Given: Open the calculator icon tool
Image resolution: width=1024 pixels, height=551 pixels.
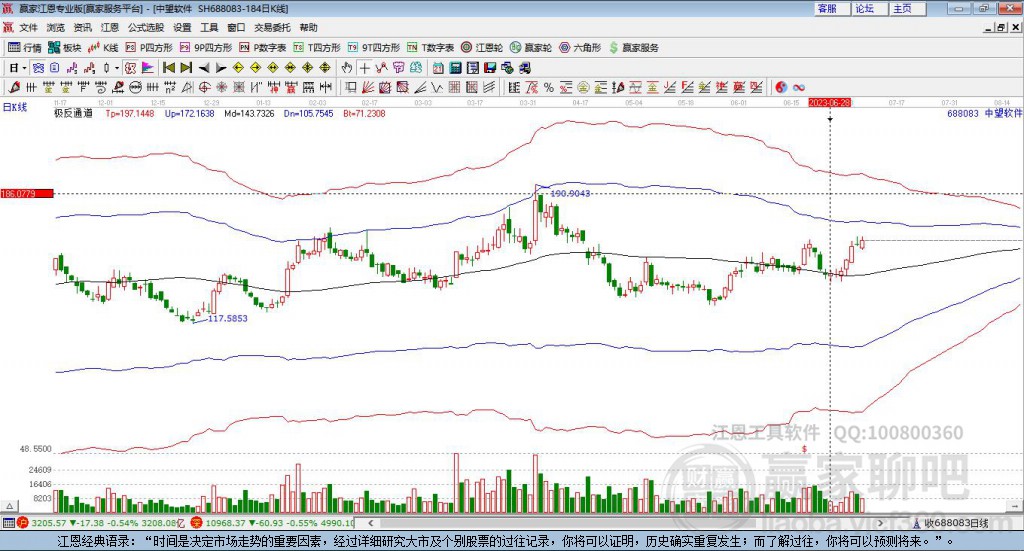Looking at the screenshot, I should pos(456,68).
